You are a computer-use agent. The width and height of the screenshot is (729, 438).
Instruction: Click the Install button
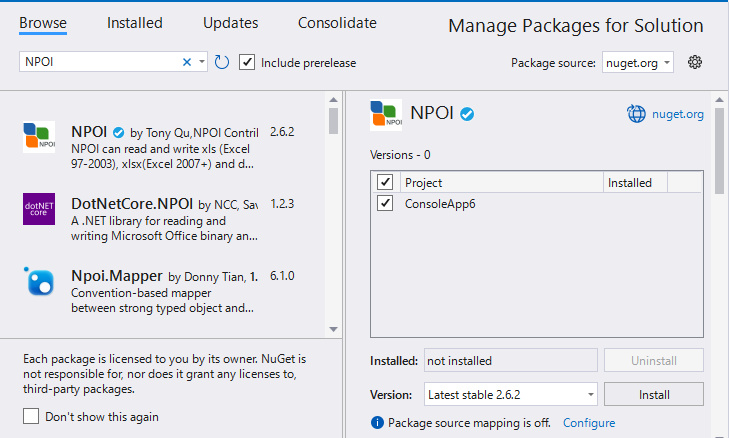pyautogui.click(x=654, y=395)
